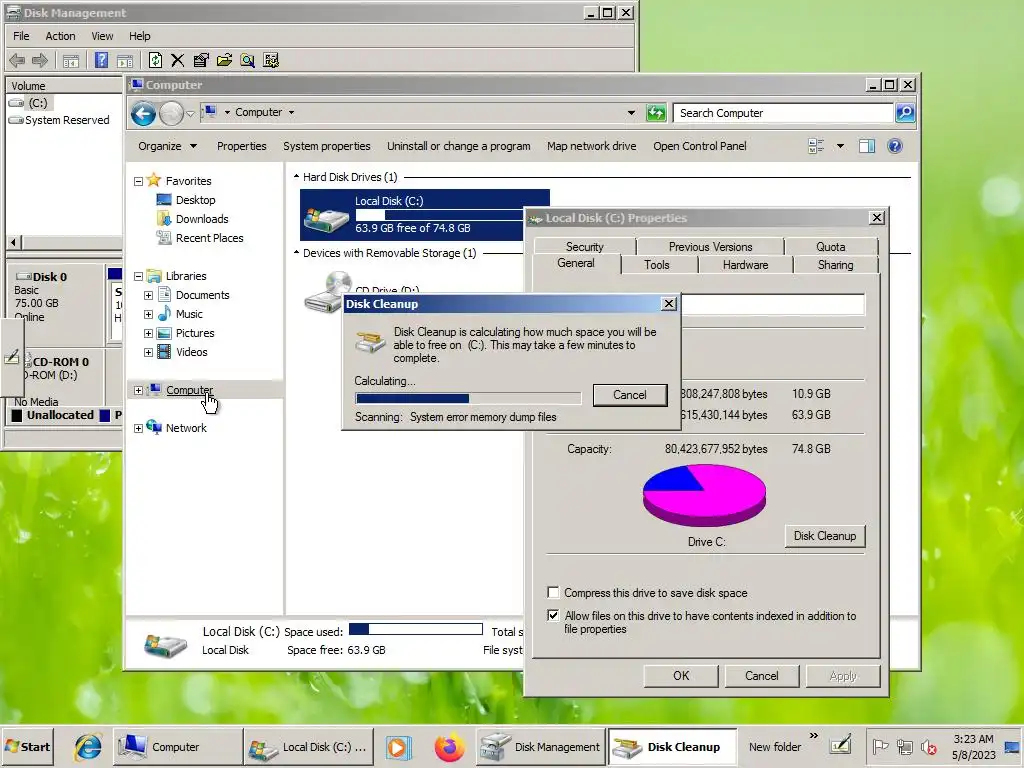1024x768 pixels.
Task: Click the Back arrow in Disk Management toolbar
Action: tap(17, 61)
